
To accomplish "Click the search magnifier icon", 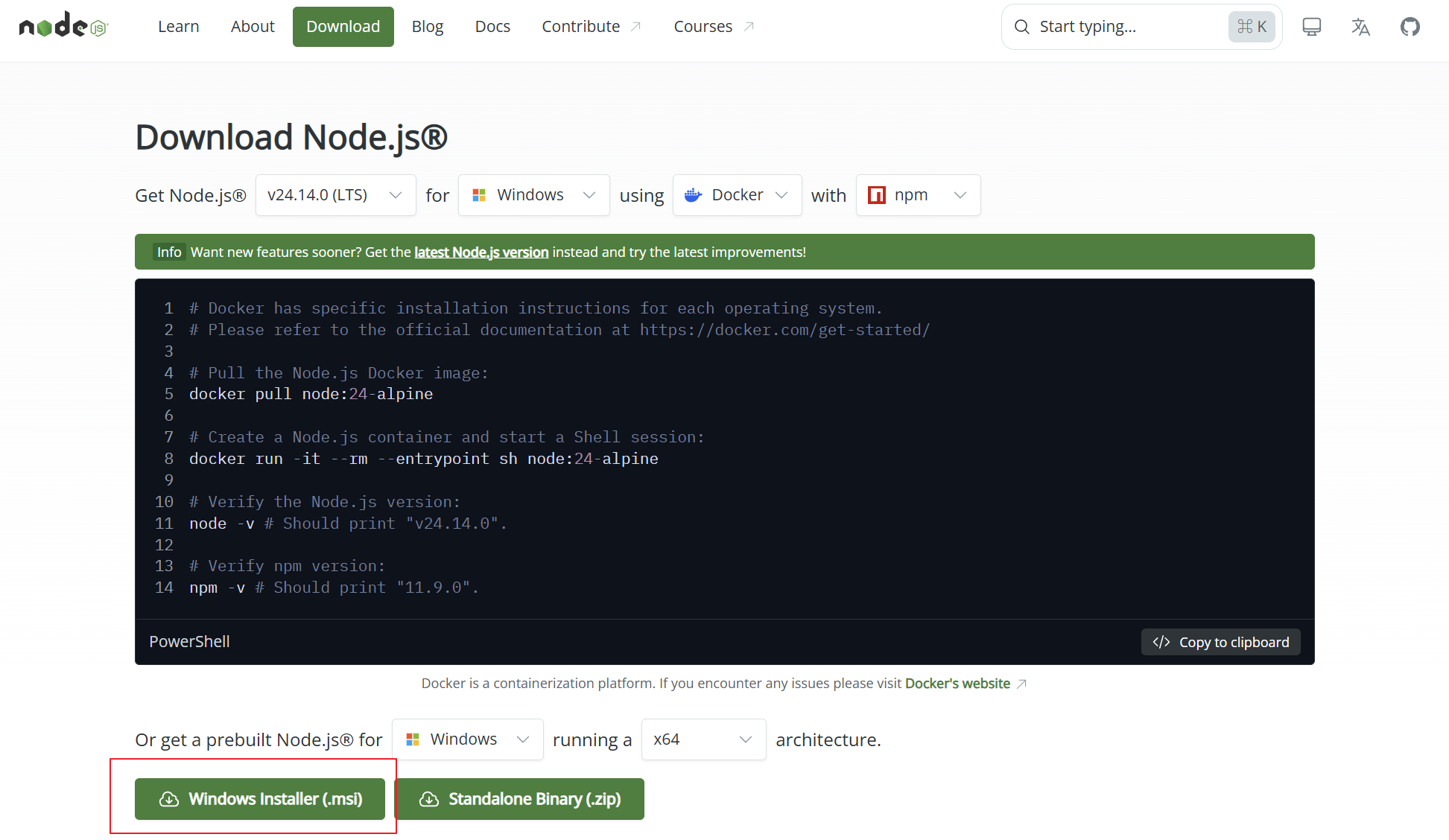I will pos(1021,26).
